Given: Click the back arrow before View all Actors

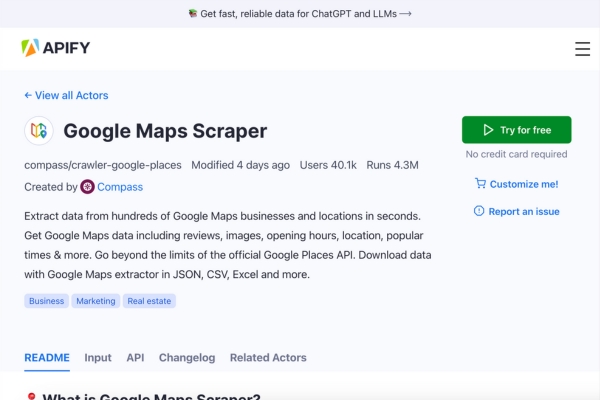Looking at the screenshot, I should pos(28,95).
